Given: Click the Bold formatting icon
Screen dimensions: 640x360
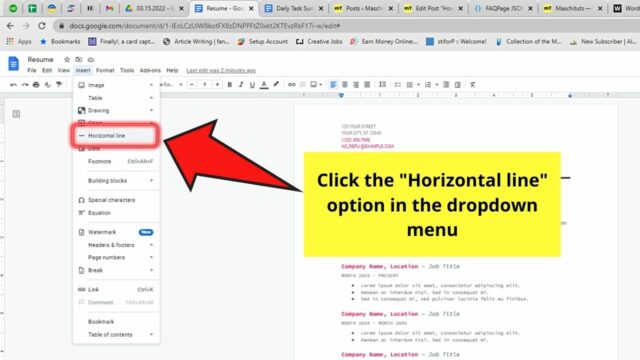Looking at the screenshot, I should [230, 84].
